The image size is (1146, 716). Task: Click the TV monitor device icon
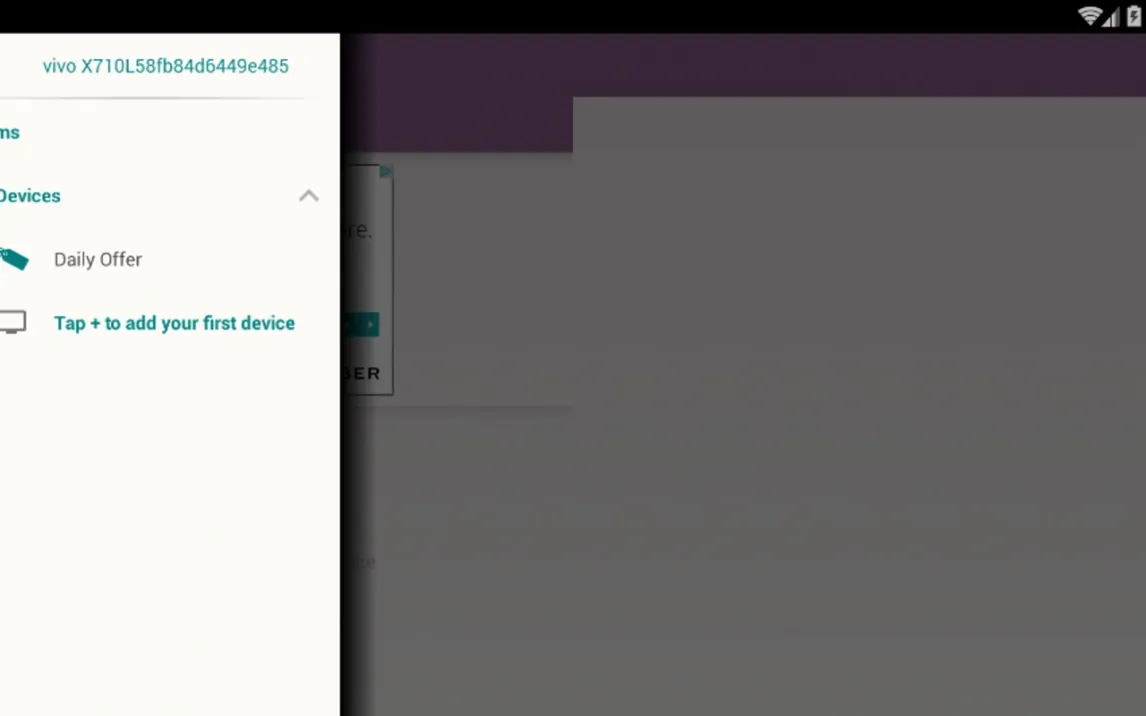pos(12,322)
